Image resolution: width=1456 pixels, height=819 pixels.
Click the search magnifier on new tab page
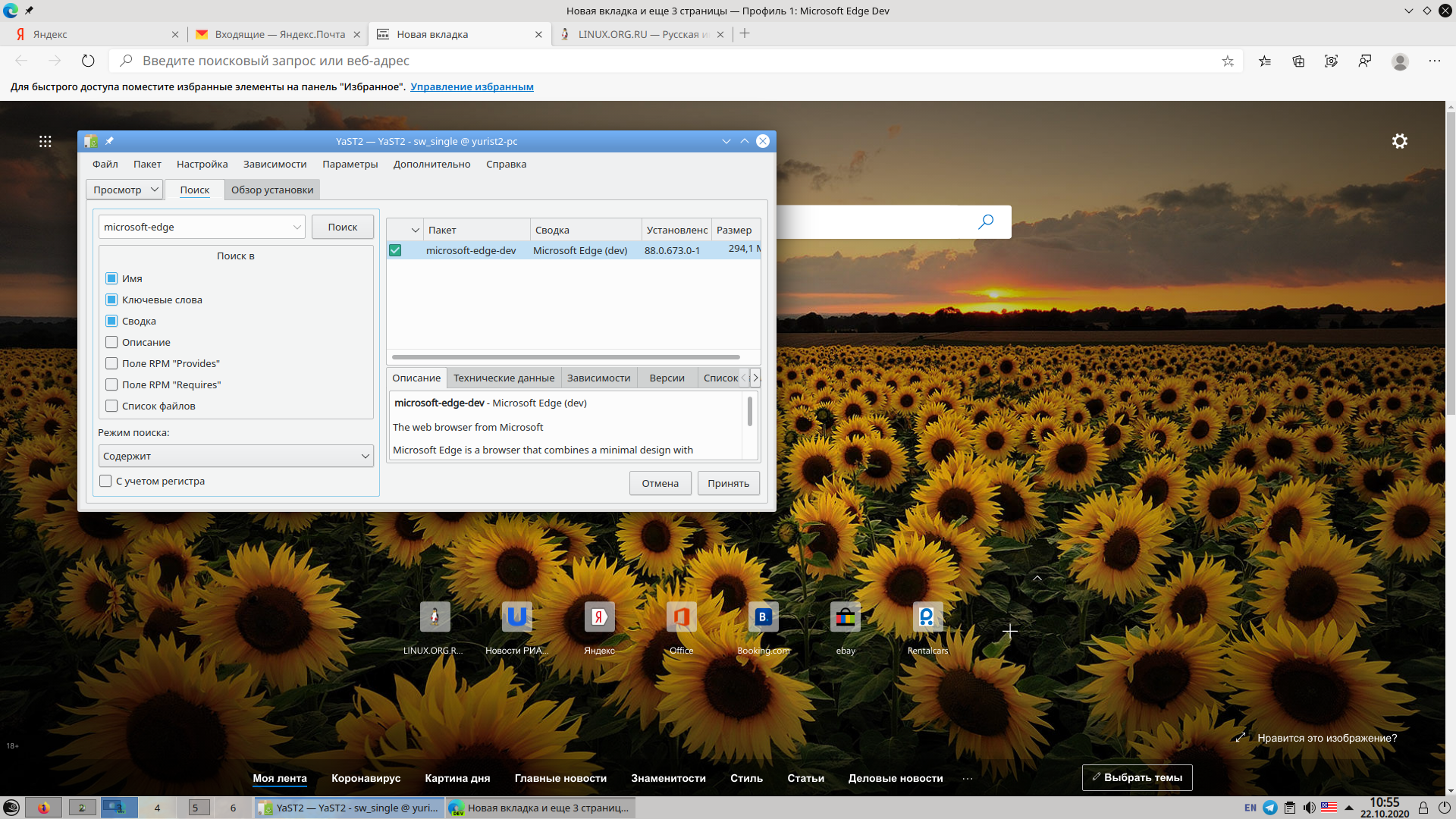[x=986, y=221]
